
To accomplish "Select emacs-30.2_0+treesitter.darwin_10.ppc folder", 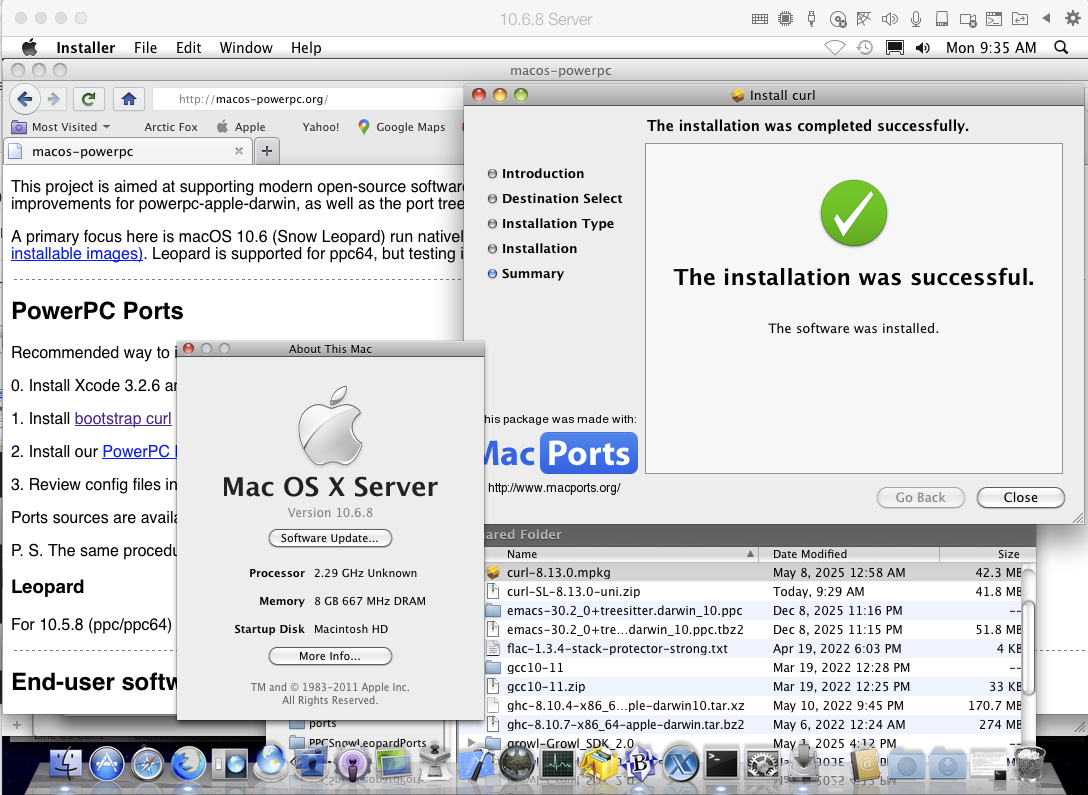I will 753,610.
